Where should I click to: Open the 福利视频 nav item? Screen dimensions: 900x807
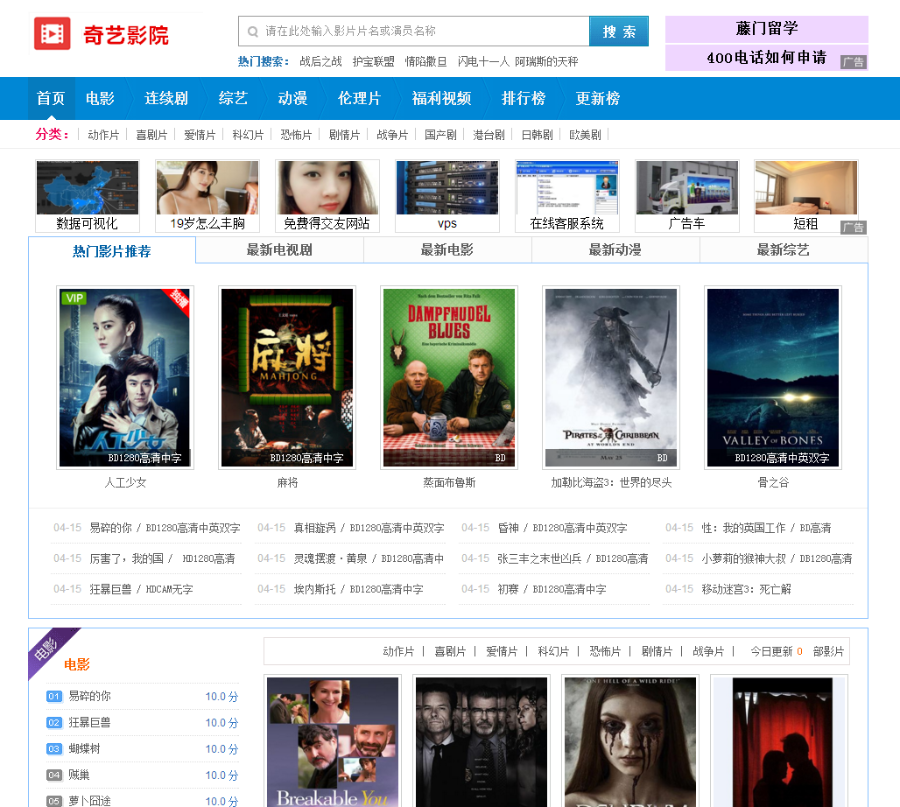441,98
